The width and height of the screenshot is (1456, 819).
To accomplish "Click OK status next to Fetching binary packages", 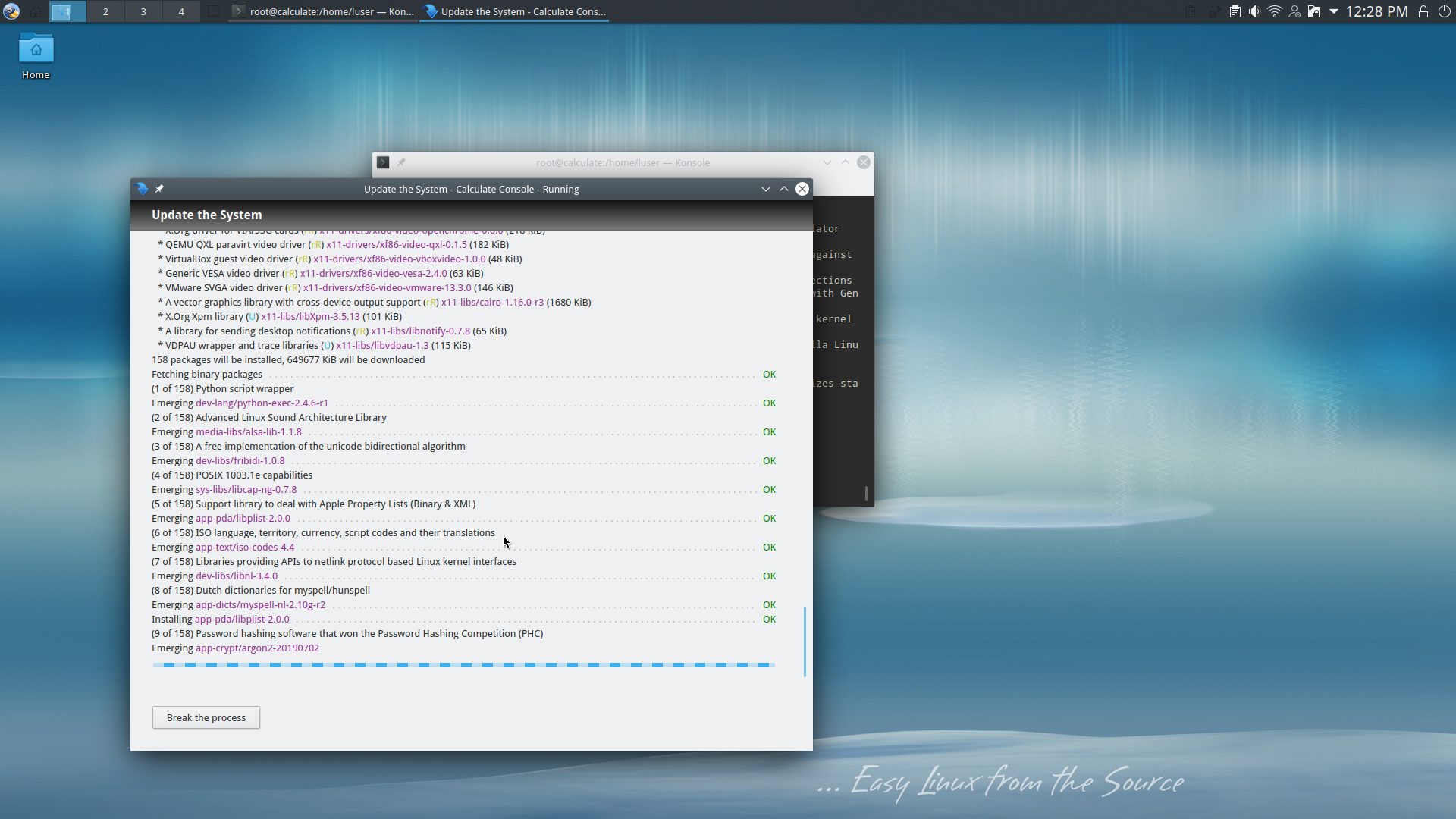I will click(769, 374).
